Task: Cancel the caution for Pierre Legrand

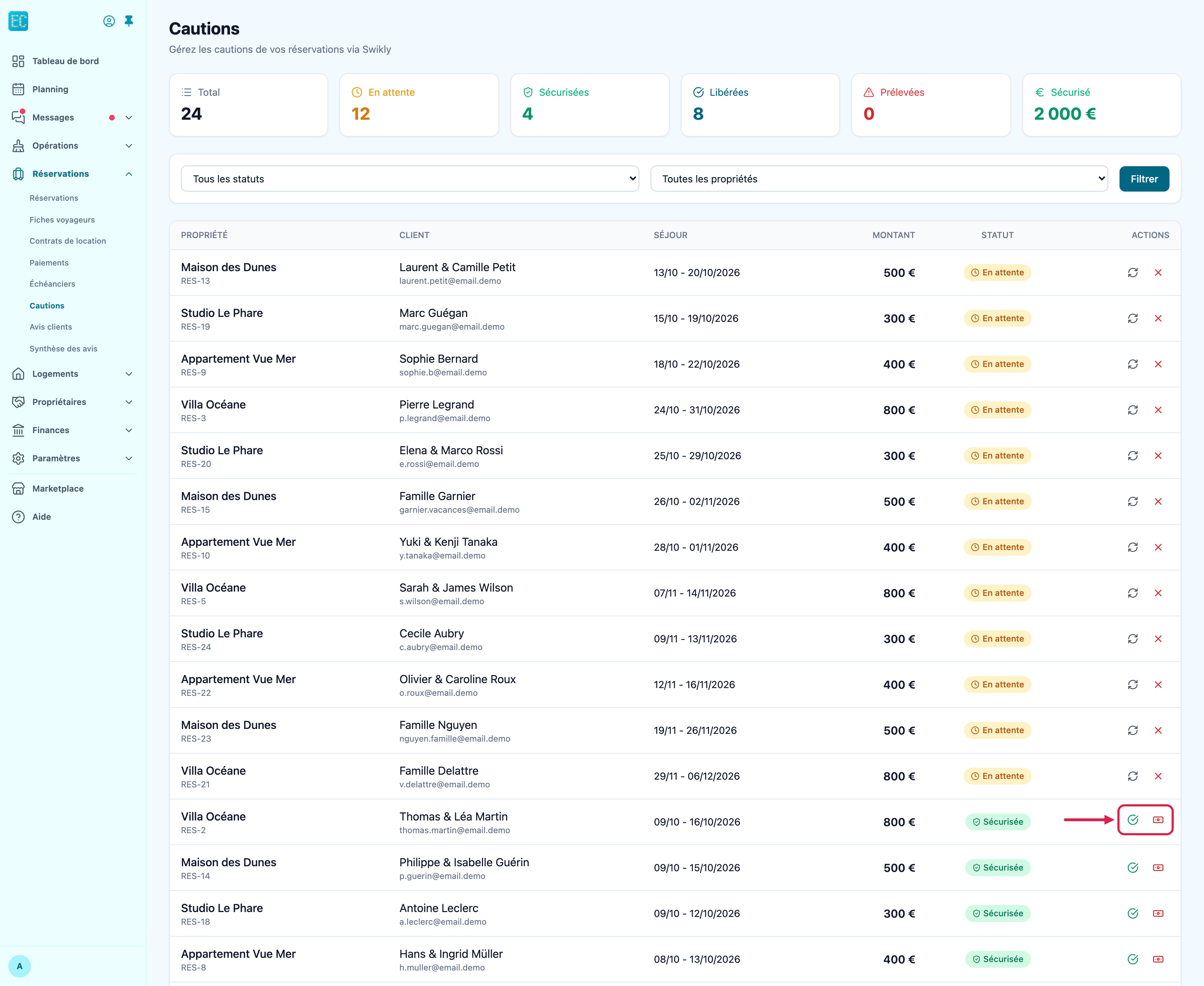Action: click(1158, 410)
